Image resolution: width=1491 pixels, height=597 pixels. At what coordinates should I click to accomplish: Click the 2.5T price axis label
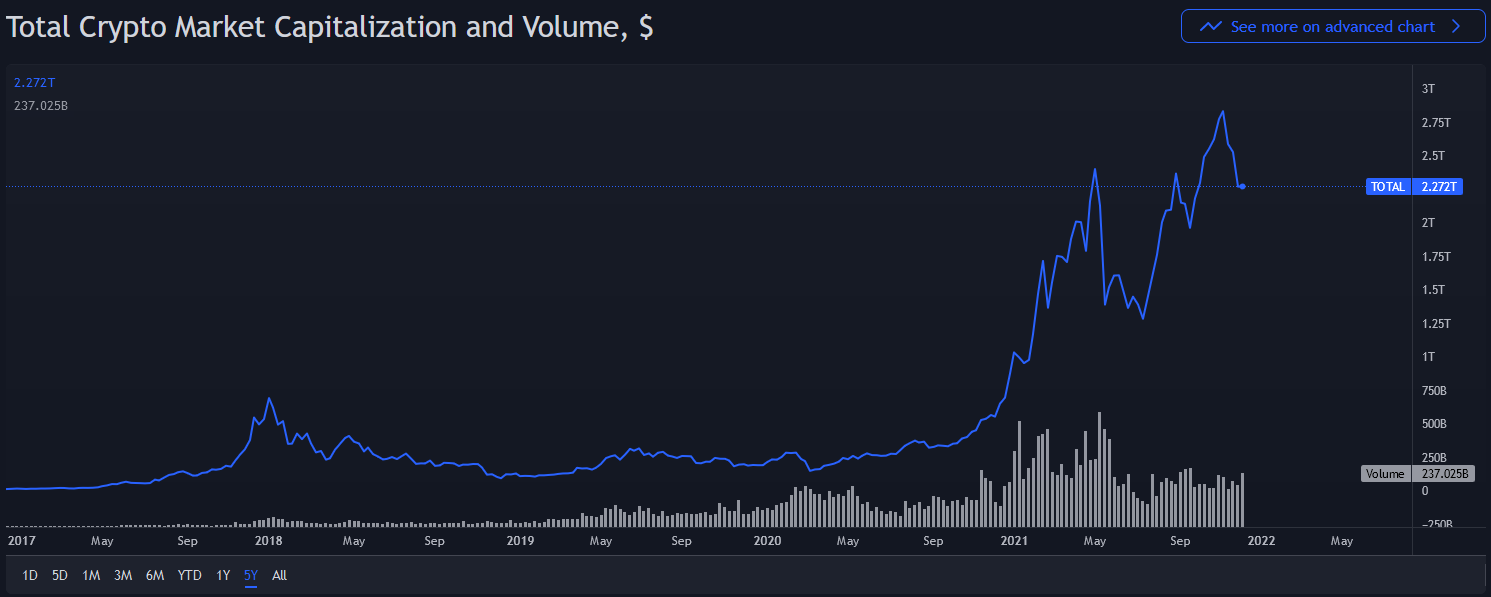point(1433,156)
